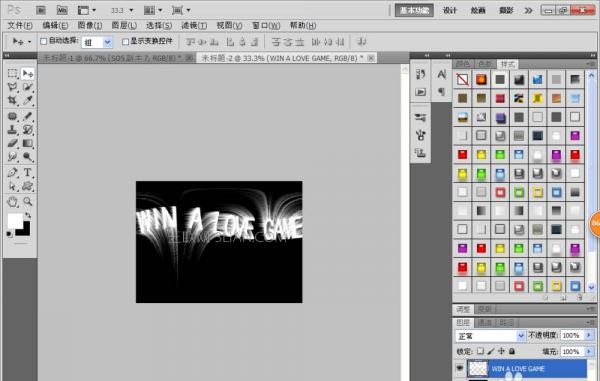Toggle lock transparent pixels
This screenshot has height=381, width=600.
coord(480,351)
